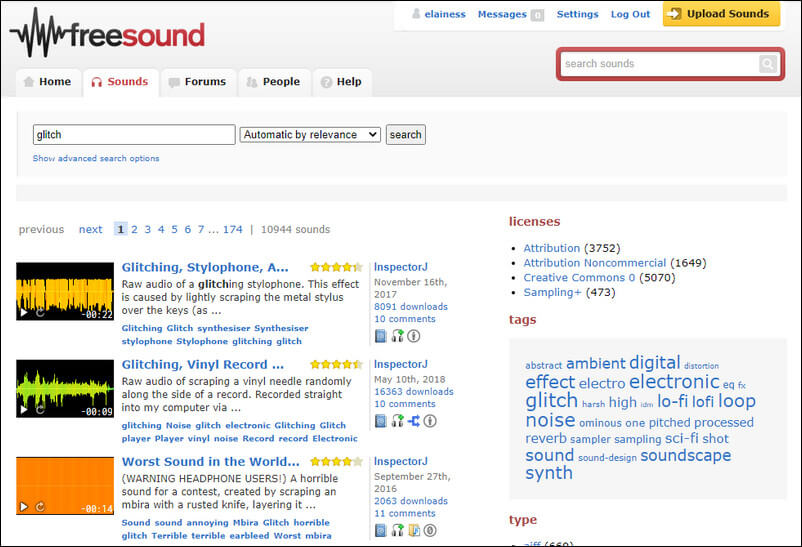Click Log Out
Screen dimensions: 802x547
[x=630, y=14]
